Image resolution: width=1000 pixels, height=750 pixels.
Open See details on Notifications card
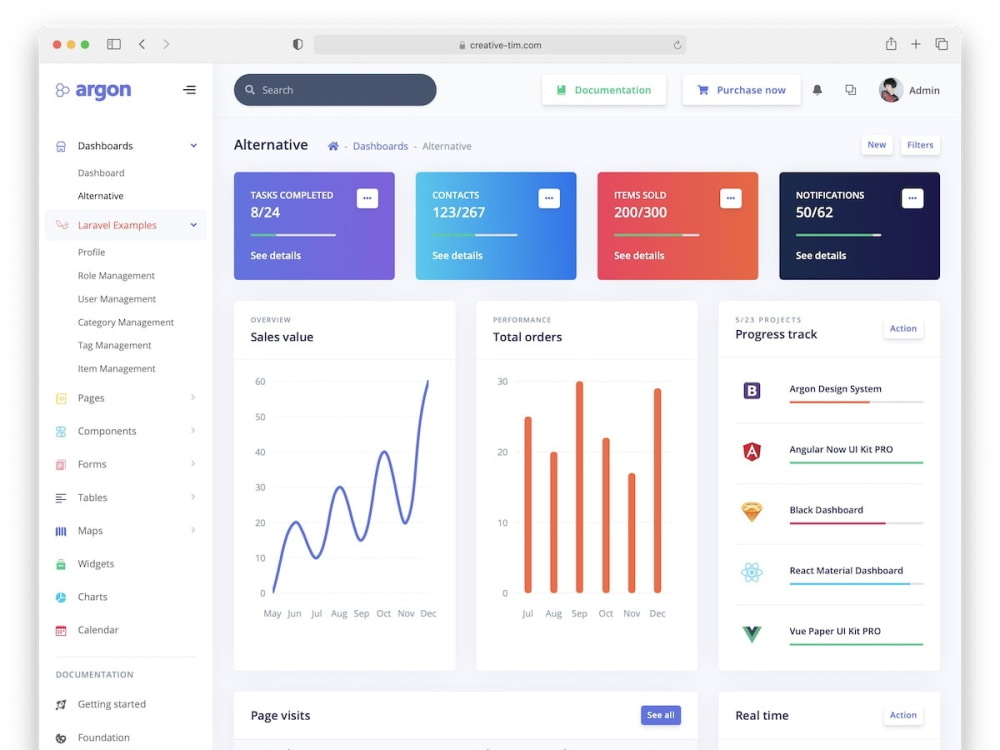click(x=821, y=255)
